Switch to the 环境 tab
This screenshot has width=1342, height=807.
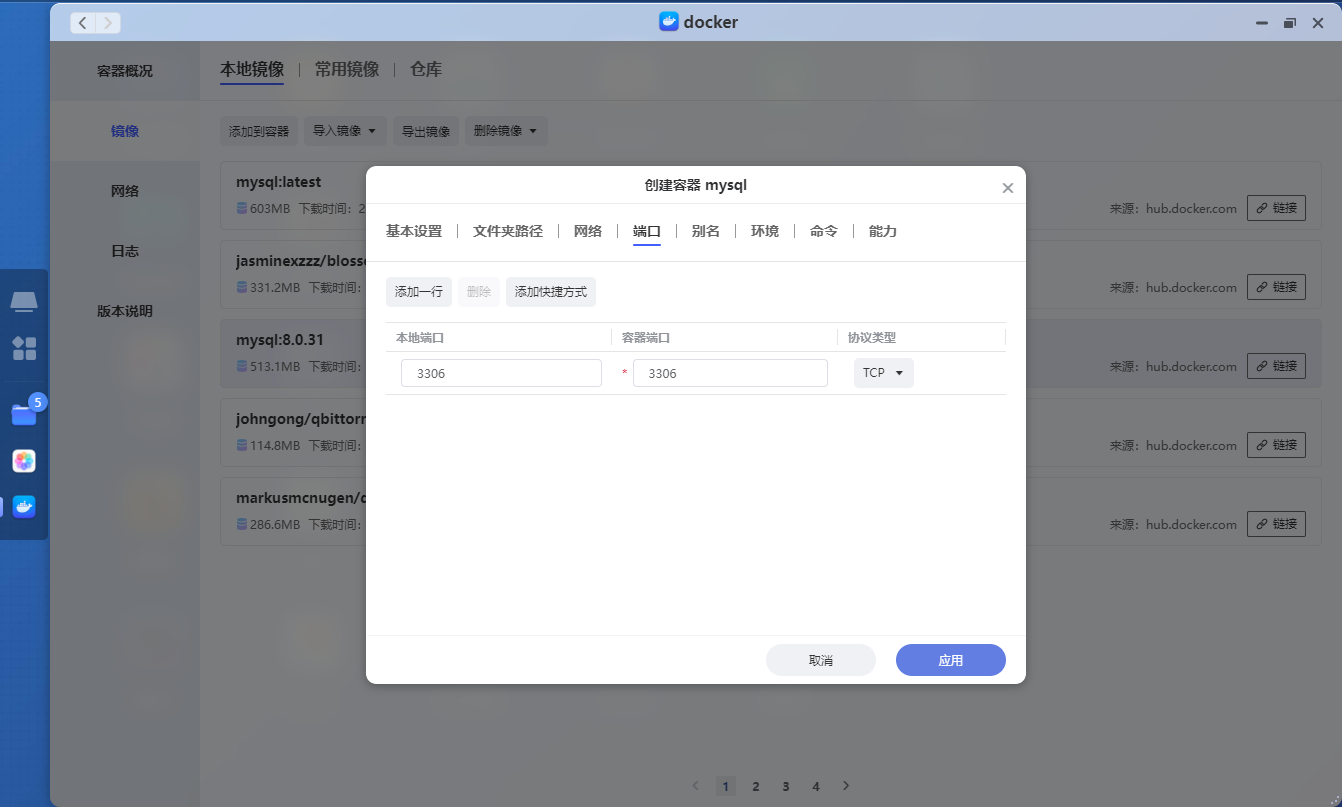[x=765, y=231]
